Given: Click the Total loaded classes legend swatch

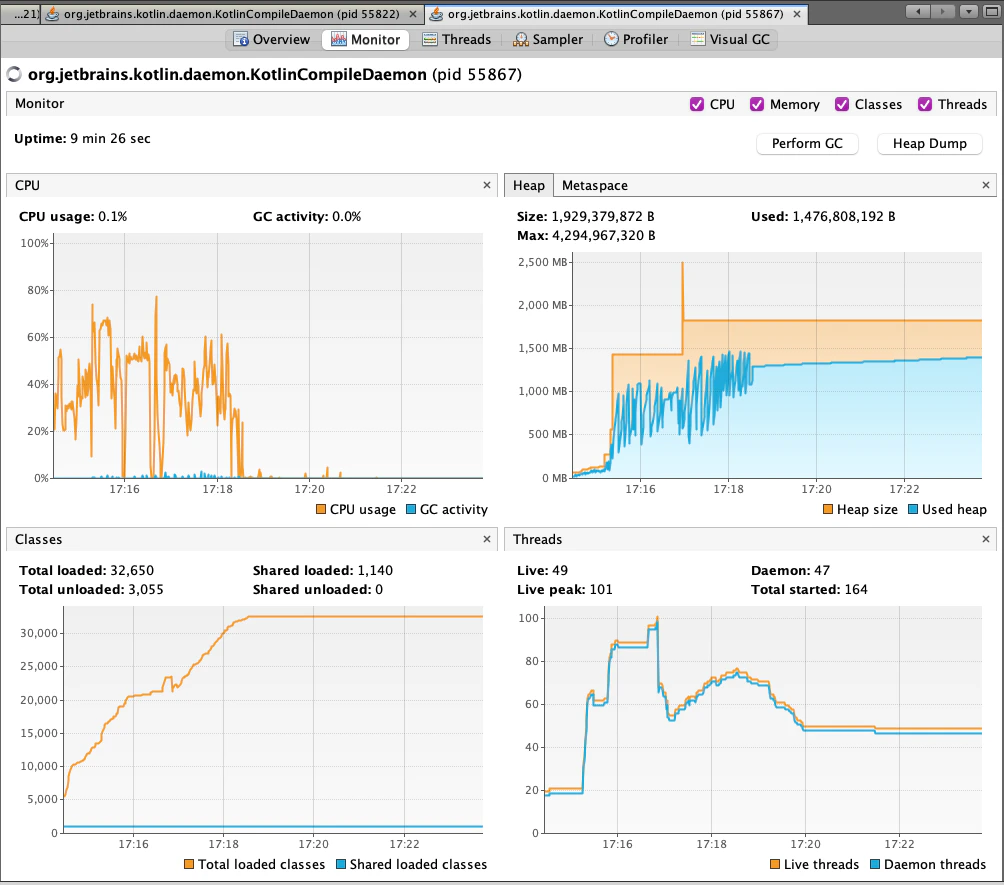Looking at the screenshot, I should pos(189,865).
